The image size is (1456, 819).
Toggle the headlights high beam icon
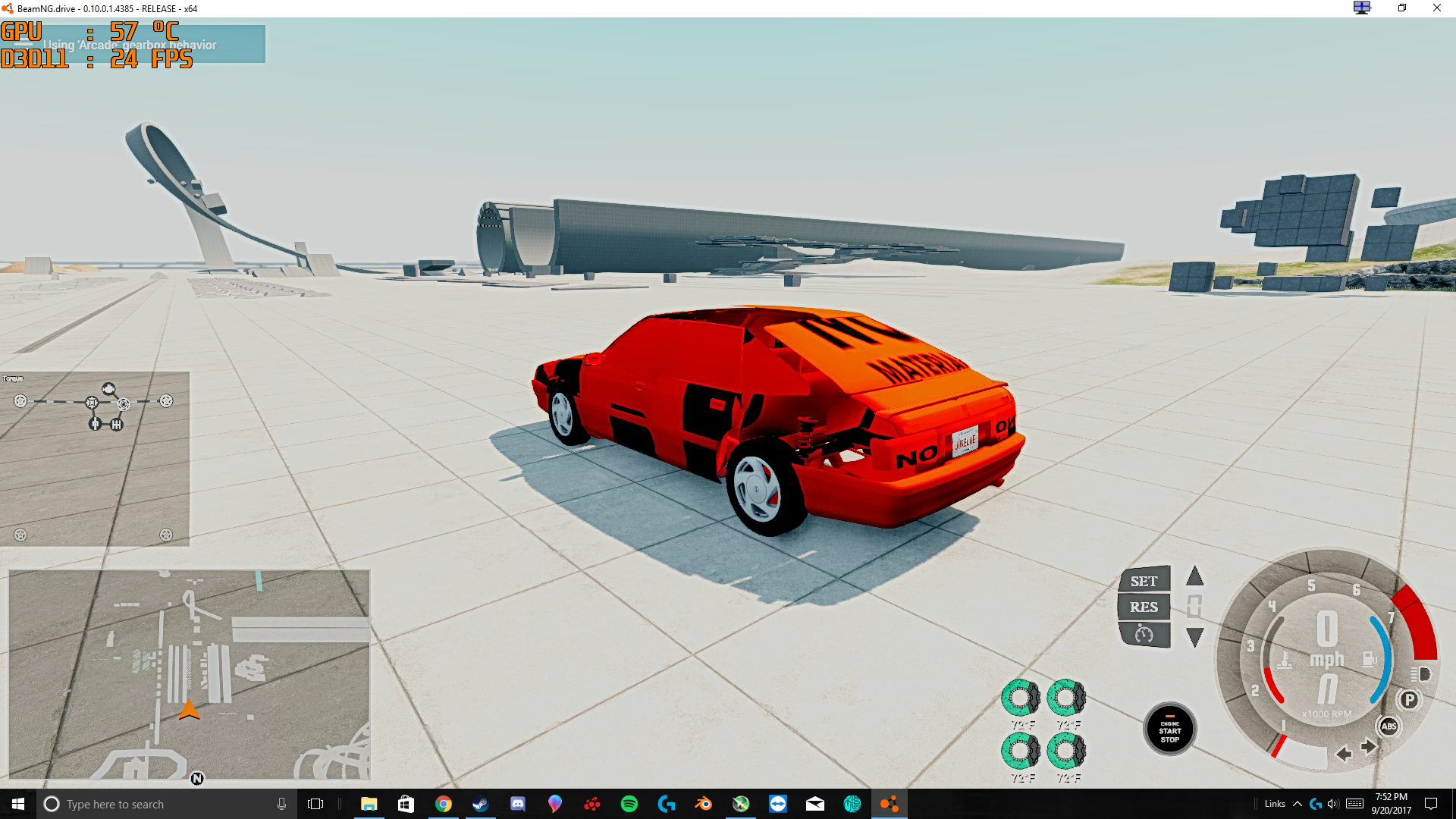click(1420, 674)
